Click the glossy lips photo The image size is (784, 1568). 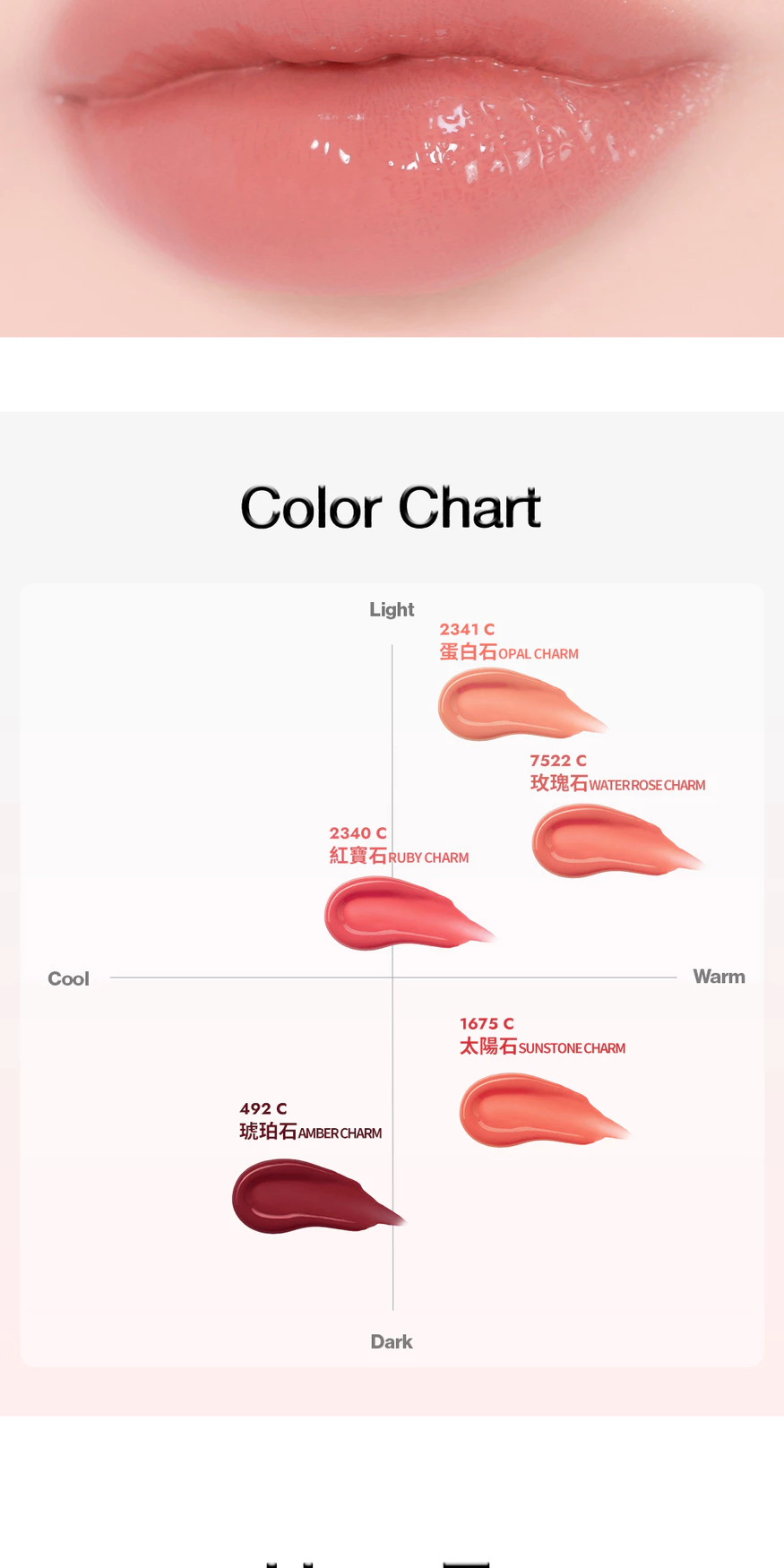tap(392, 168)
